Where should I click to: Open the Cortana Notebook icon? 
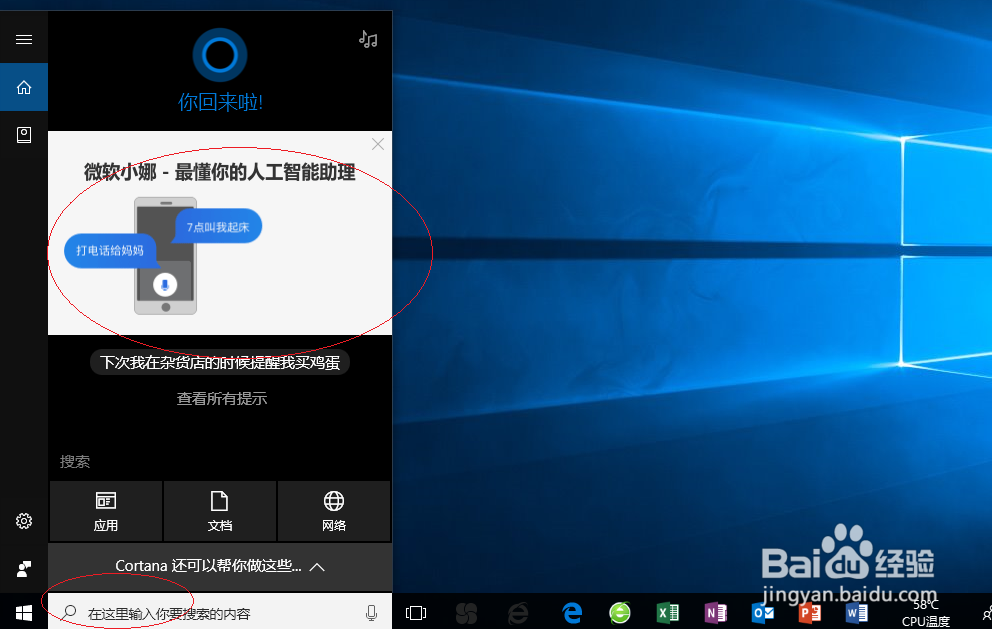click(x=24, y=135)
